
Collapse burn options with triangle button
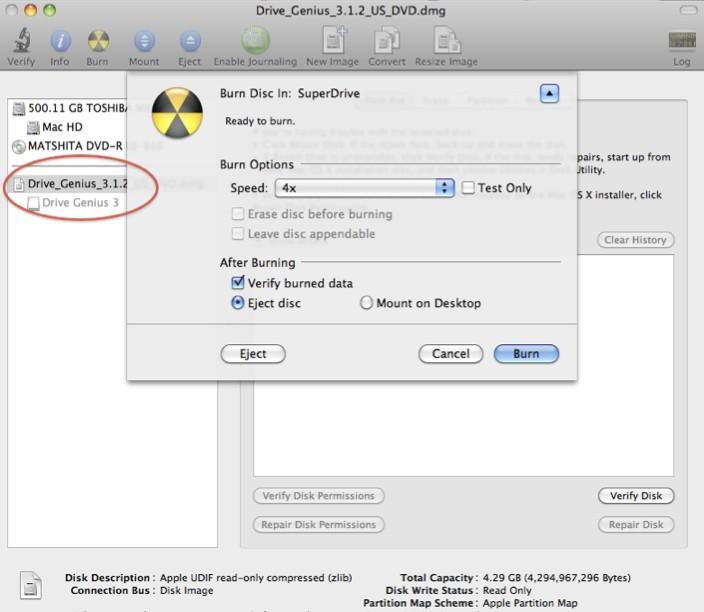549,93
